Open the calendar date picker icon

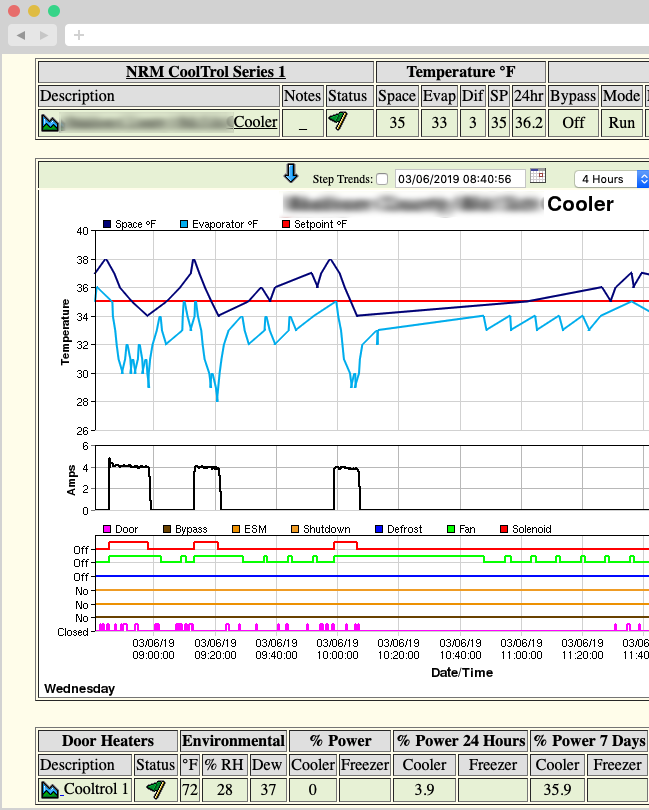[x=538, y=176]
